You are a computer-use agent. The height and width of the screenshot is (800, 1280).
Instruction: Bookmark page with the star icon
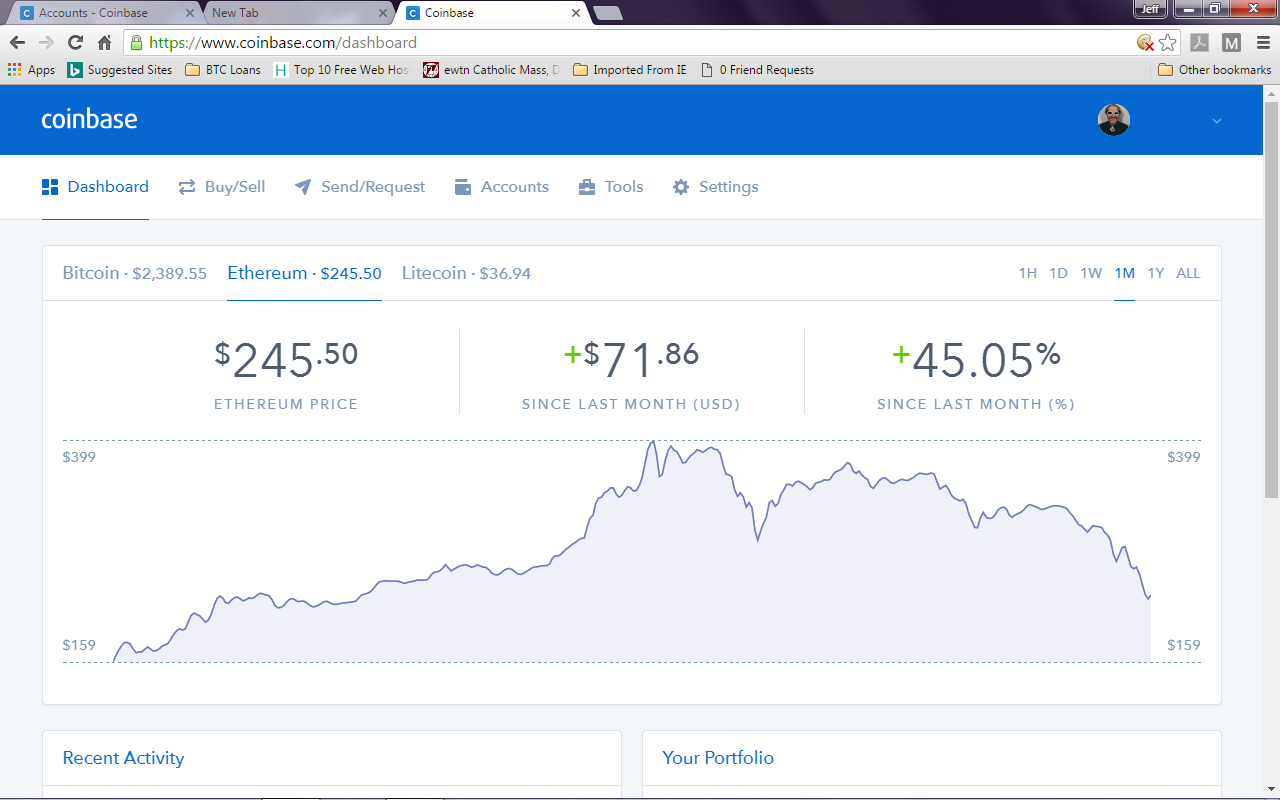pyautogui.click(x=1167, y=43)
